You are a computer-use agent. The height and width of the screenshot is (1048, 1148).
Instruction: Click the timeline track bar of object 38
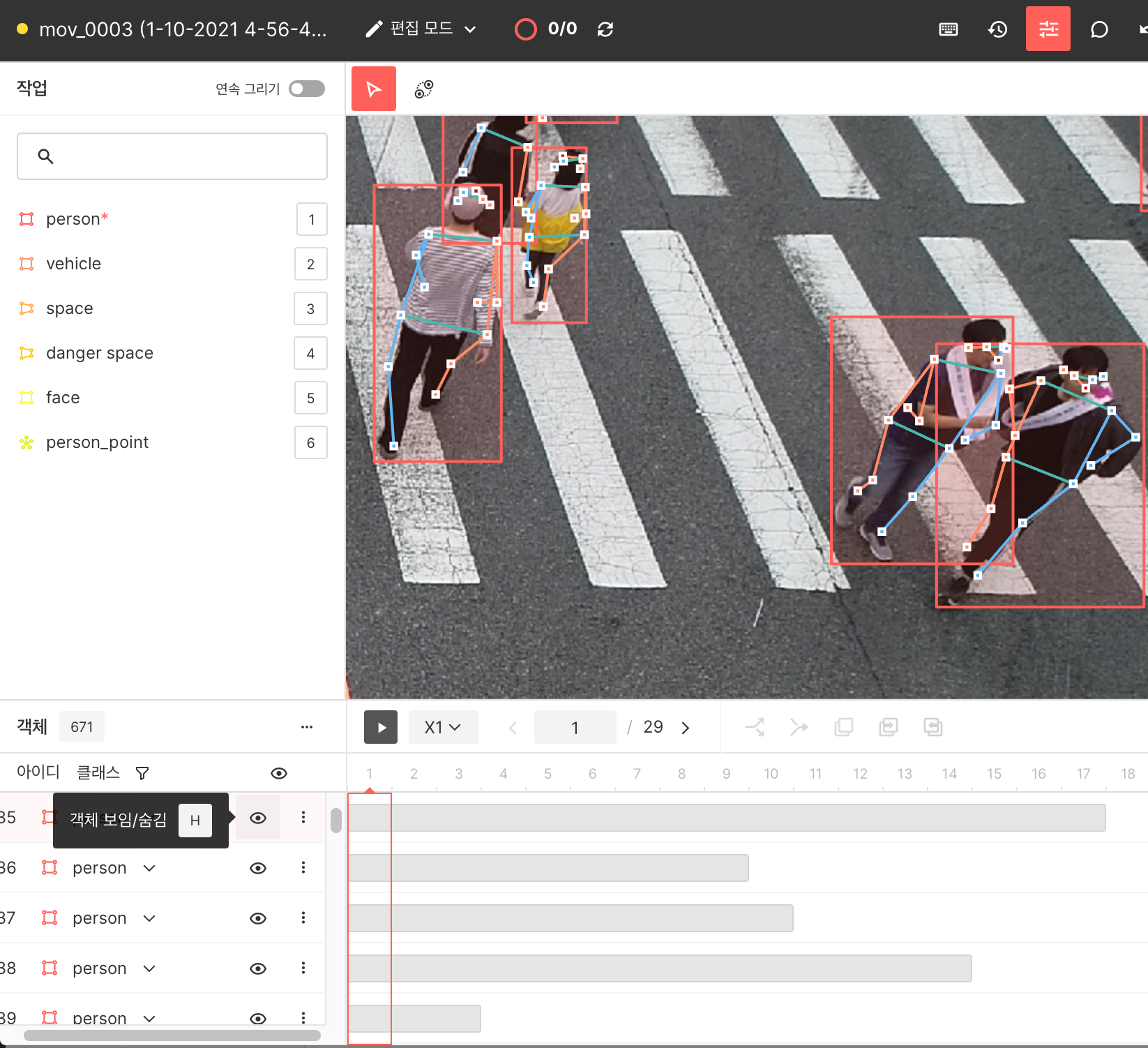(660, 968)
